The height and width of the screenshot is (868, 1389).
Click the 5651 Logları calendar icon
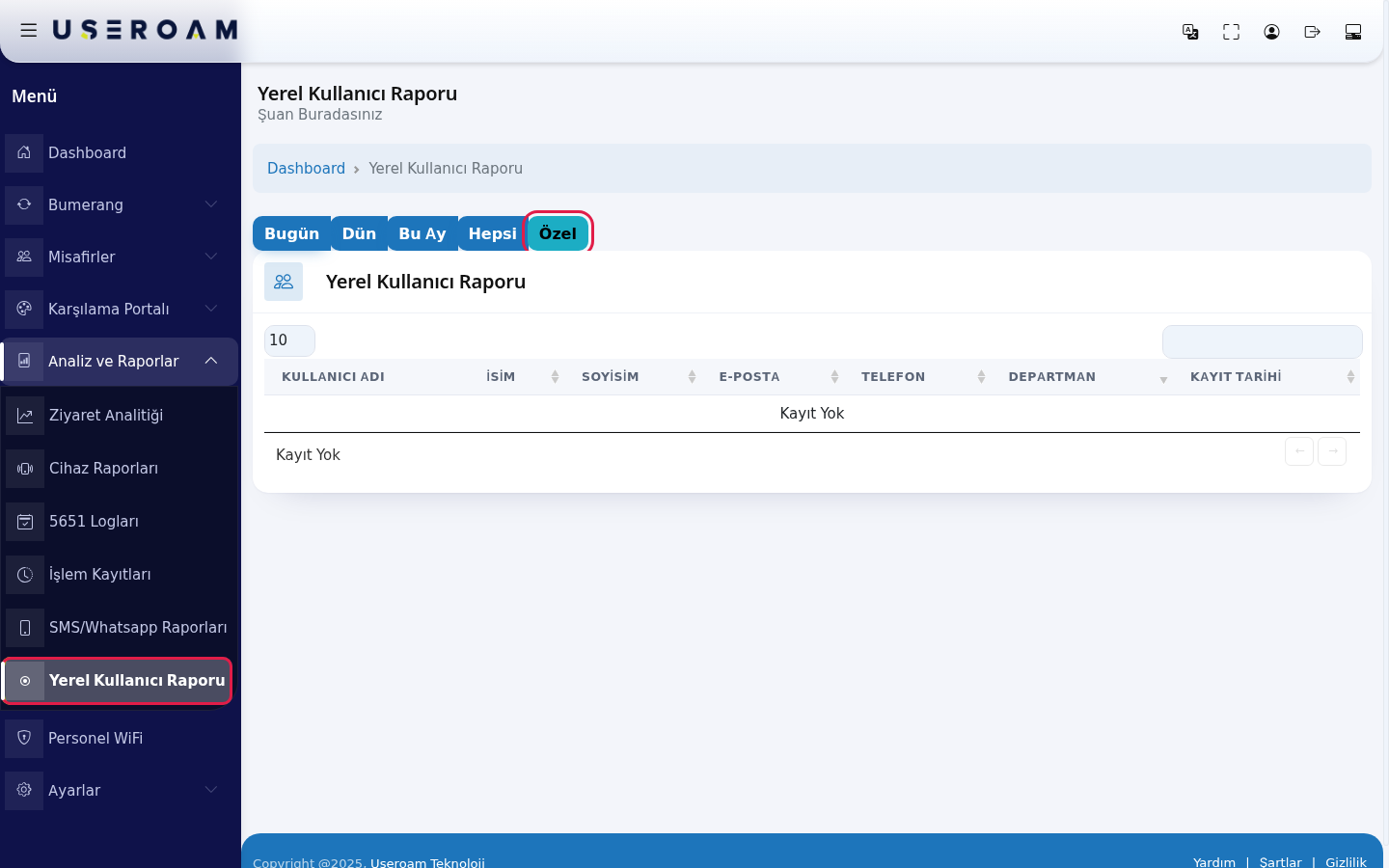click(25, 521)
